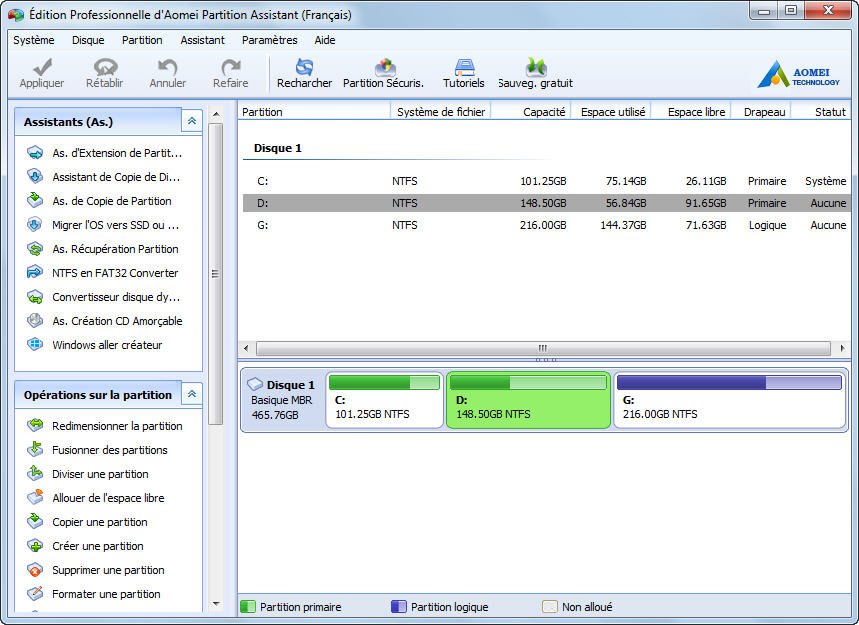Click the Disque 1 group heading

click(x=278, y=148)
